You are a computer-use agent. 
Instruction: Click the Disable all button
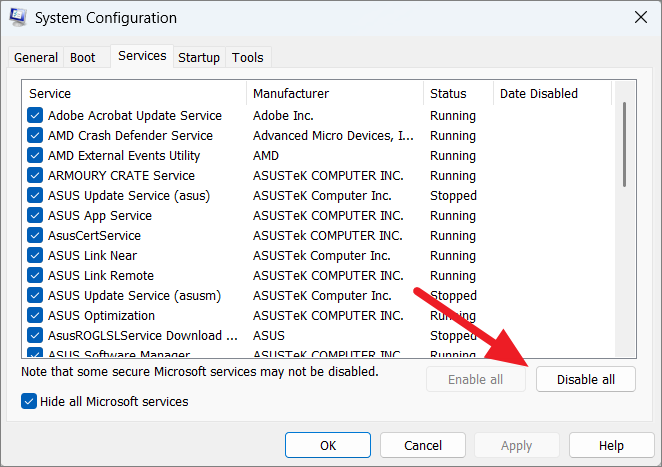tap(586, 379)
